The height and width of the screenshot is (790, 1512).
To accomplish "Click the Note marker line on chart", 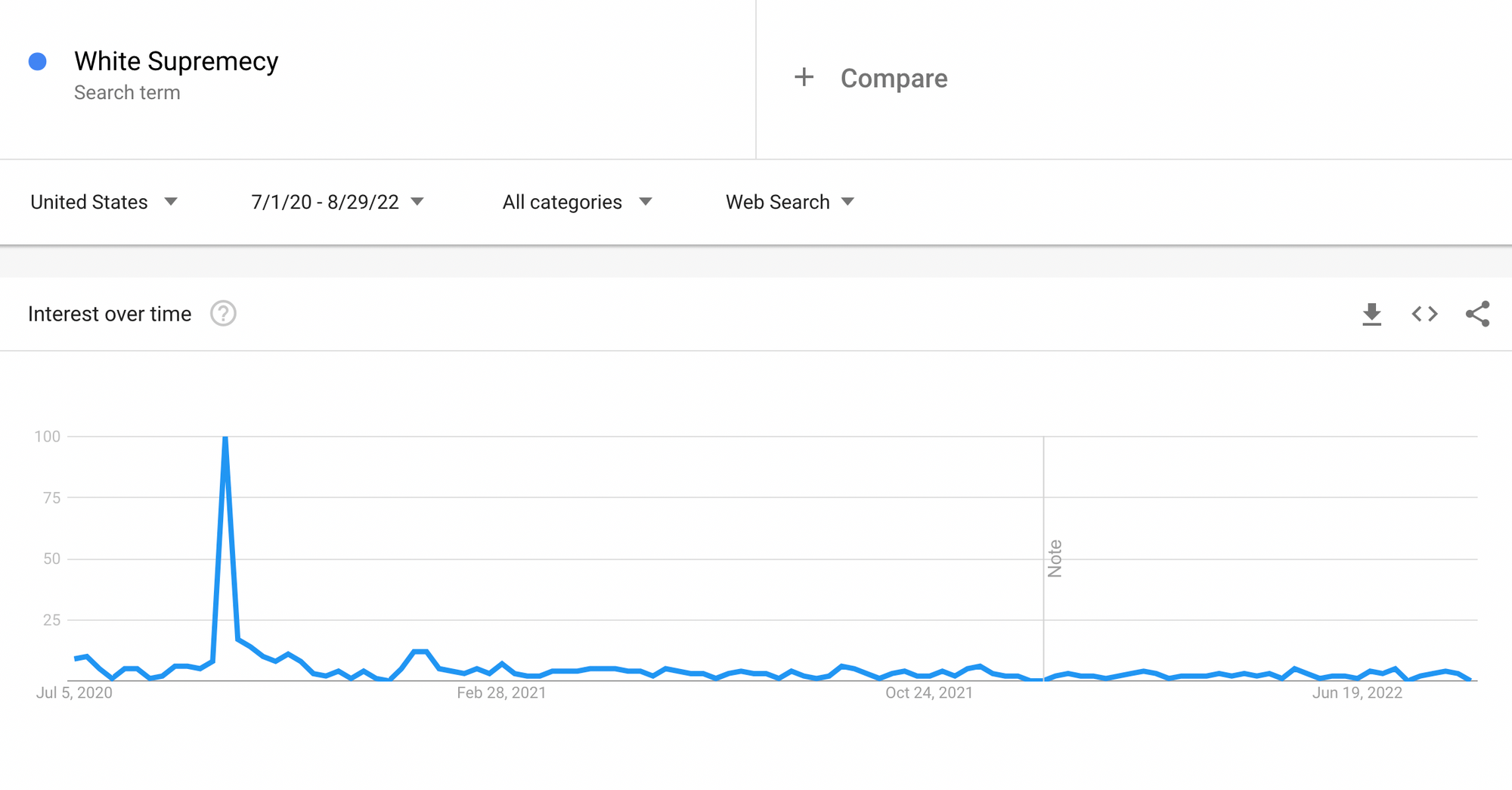I will click(1044, 559).
